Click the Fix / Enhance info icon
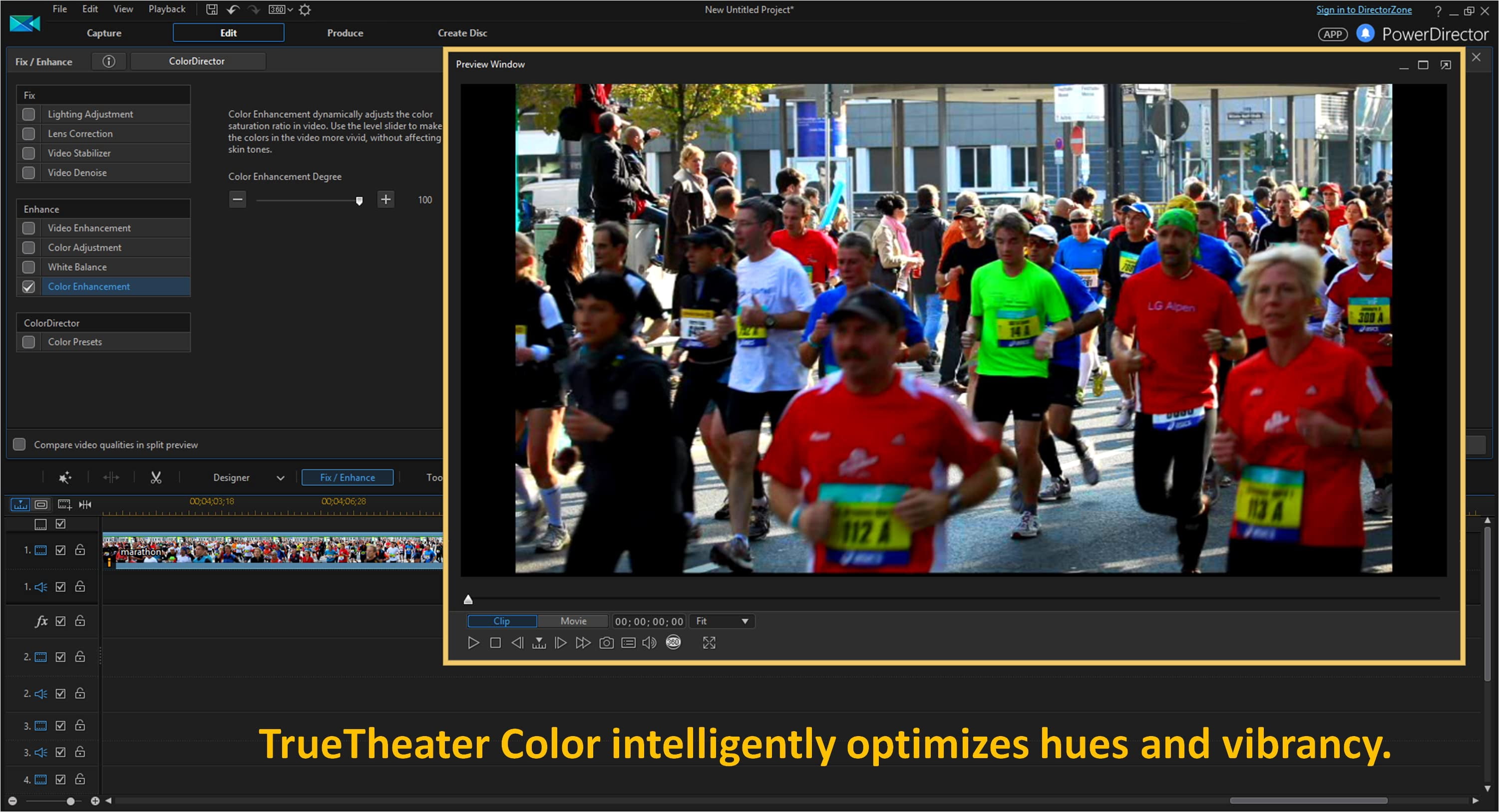This screenshot has width=1499, height=812. point(109,61)
